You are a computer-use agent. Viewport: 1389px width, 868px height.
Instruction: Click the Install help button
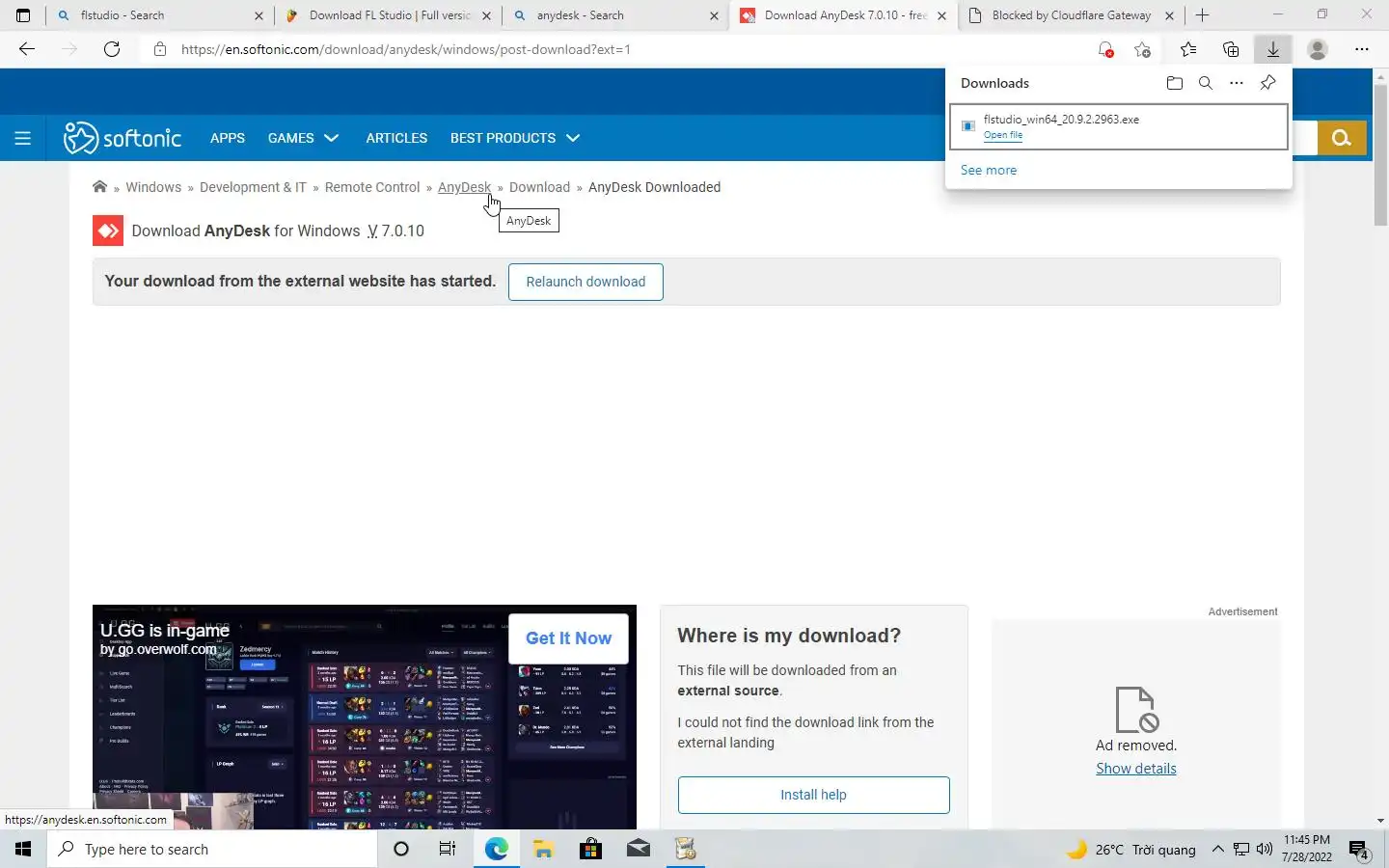click(x=813, y=795)
